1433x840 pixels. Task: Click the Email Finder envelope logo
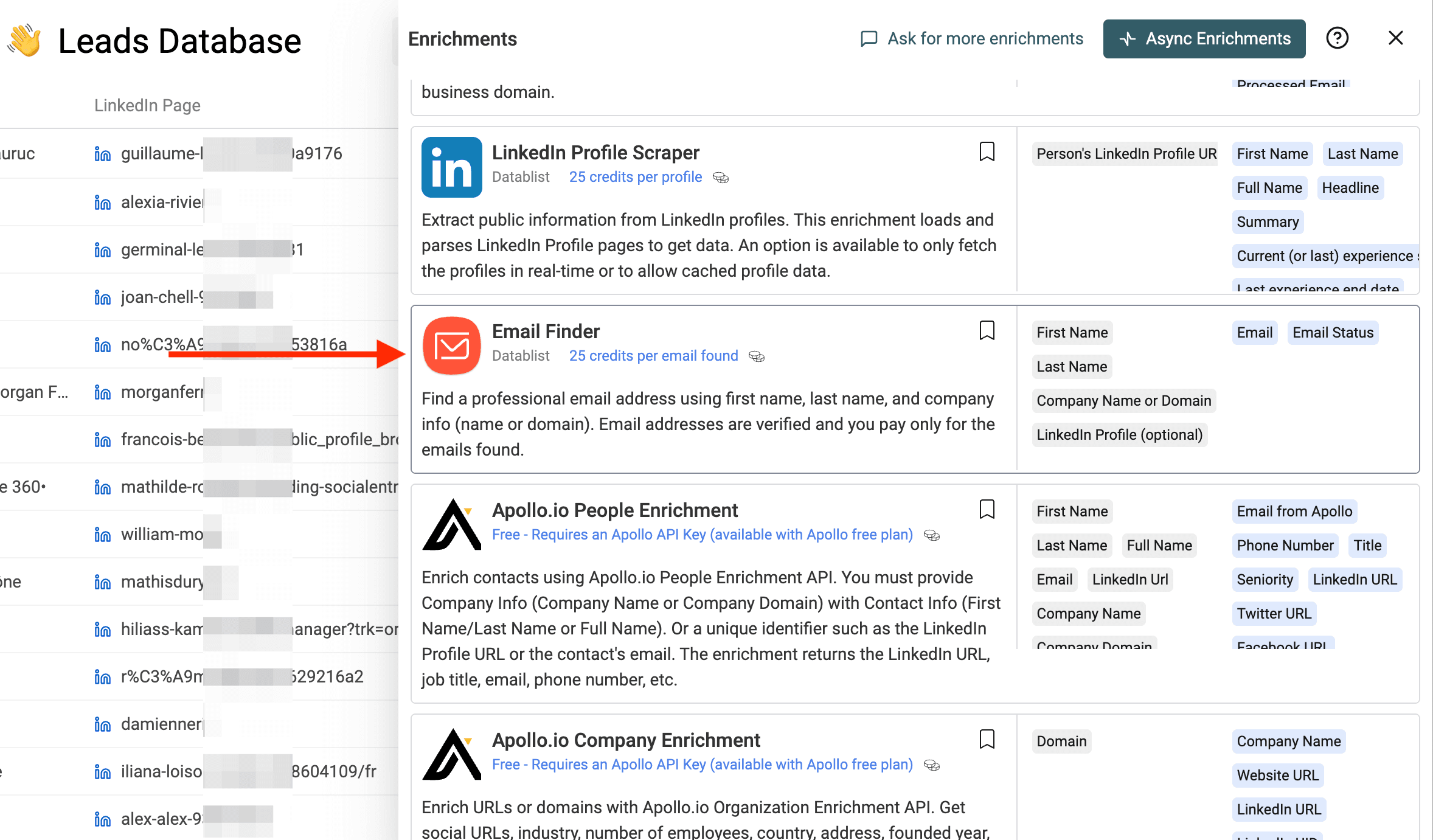[452, 346]
